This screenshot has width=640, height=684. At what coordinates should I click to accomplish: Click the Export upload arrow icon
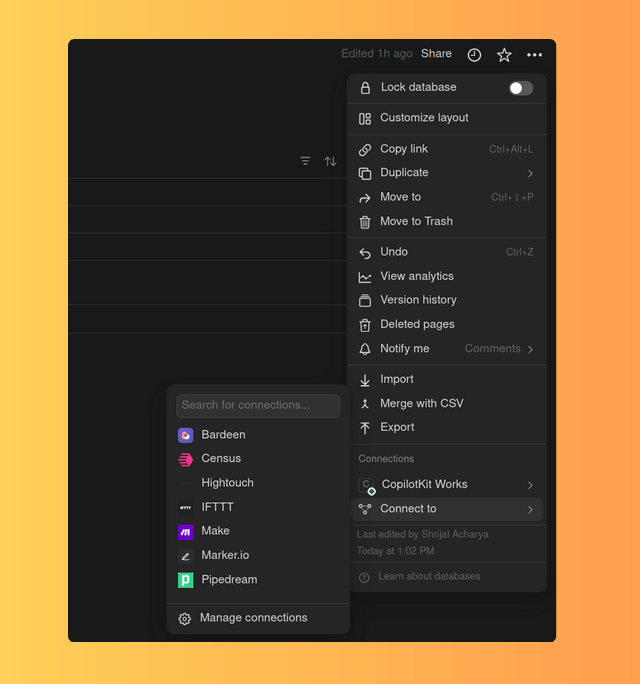pyautogui.click(x=365, y=428)
